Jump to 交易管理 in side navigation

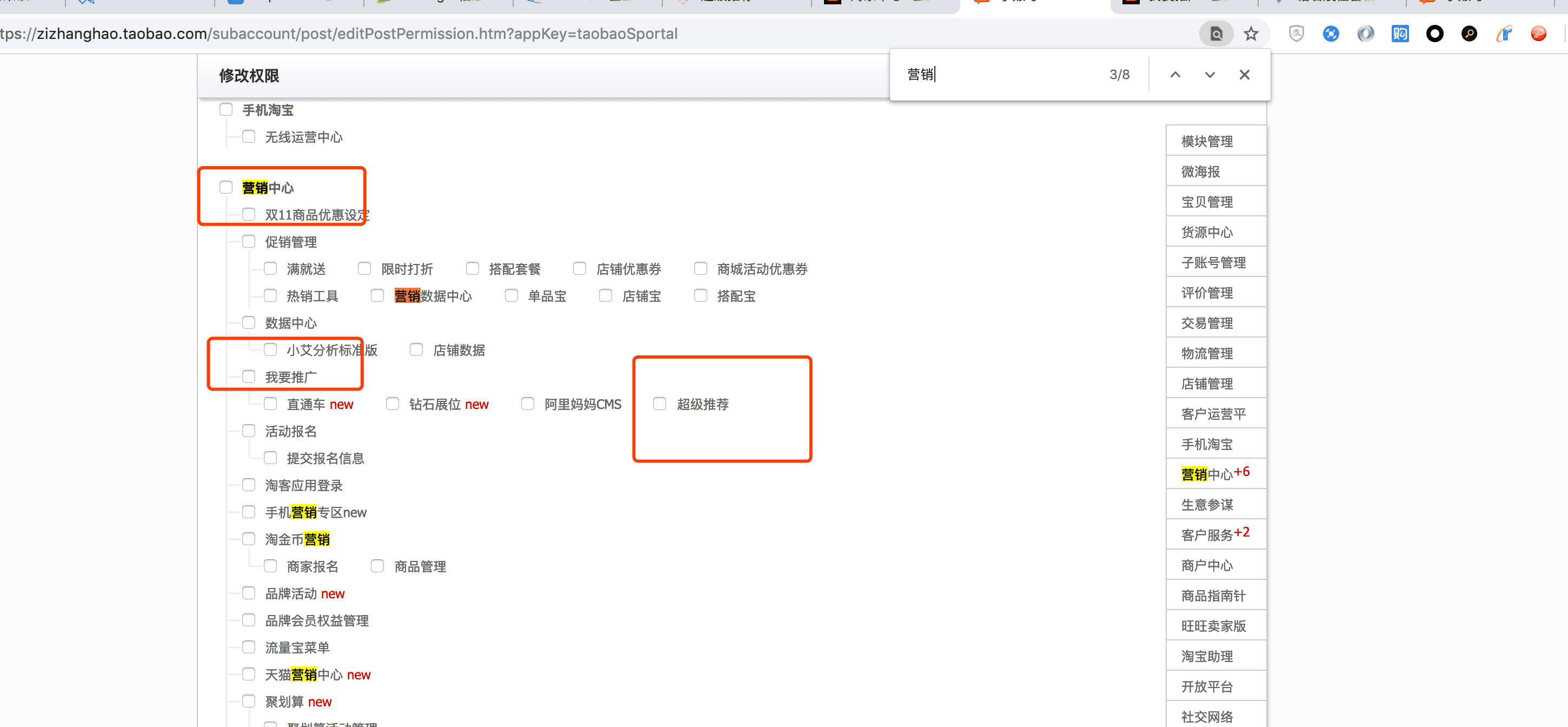(x=1215, y=323)
